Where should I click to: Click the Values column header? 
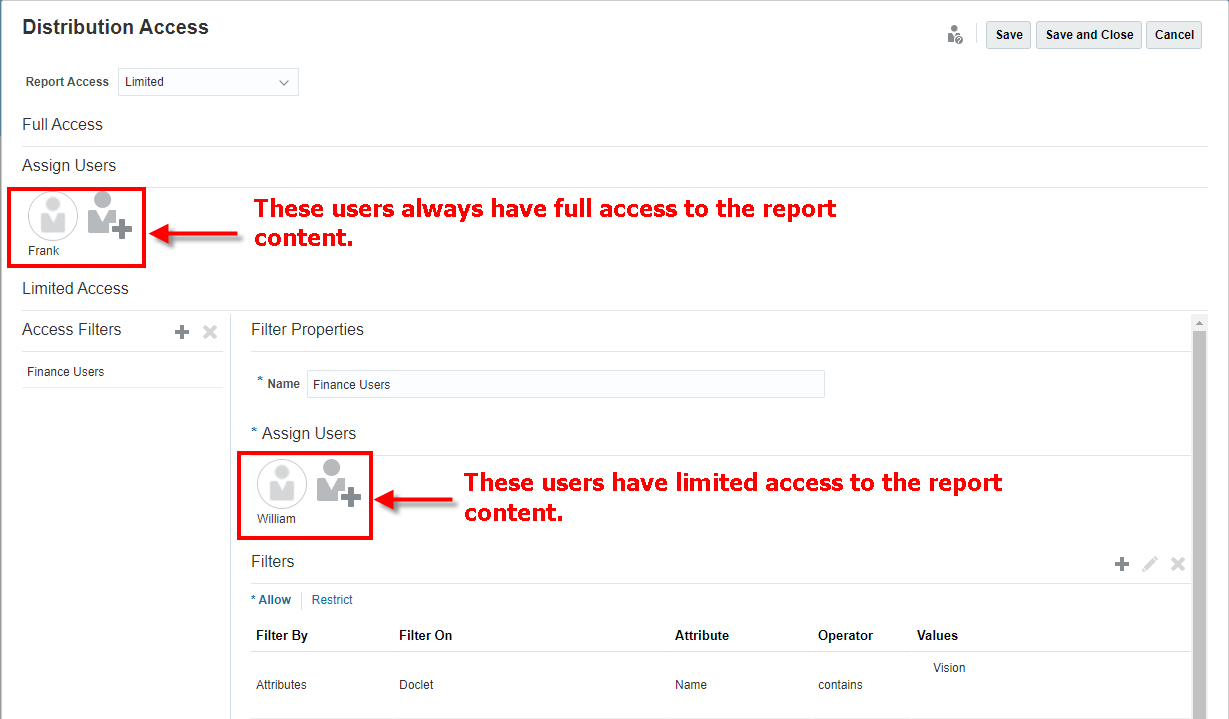[x=937, y=636]
